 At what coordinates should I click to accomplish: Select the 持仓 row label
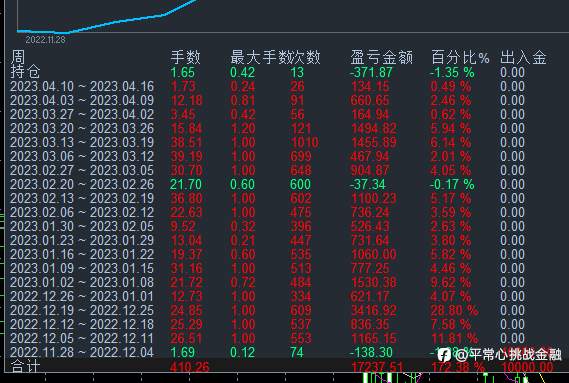[x=25, y=72]
